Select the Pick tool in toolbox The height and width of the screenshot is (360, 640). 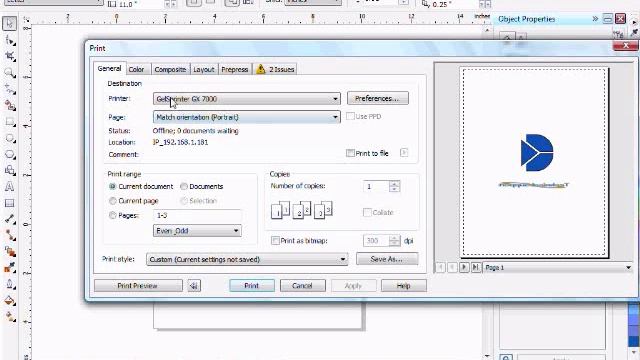click(x=9, y=23)
